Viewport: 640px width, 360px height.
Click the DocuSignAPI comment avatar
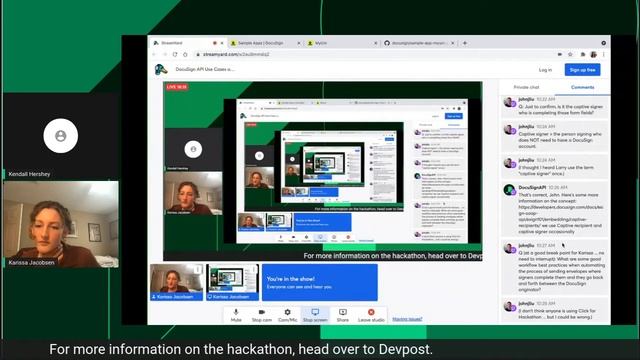point(509,189)
